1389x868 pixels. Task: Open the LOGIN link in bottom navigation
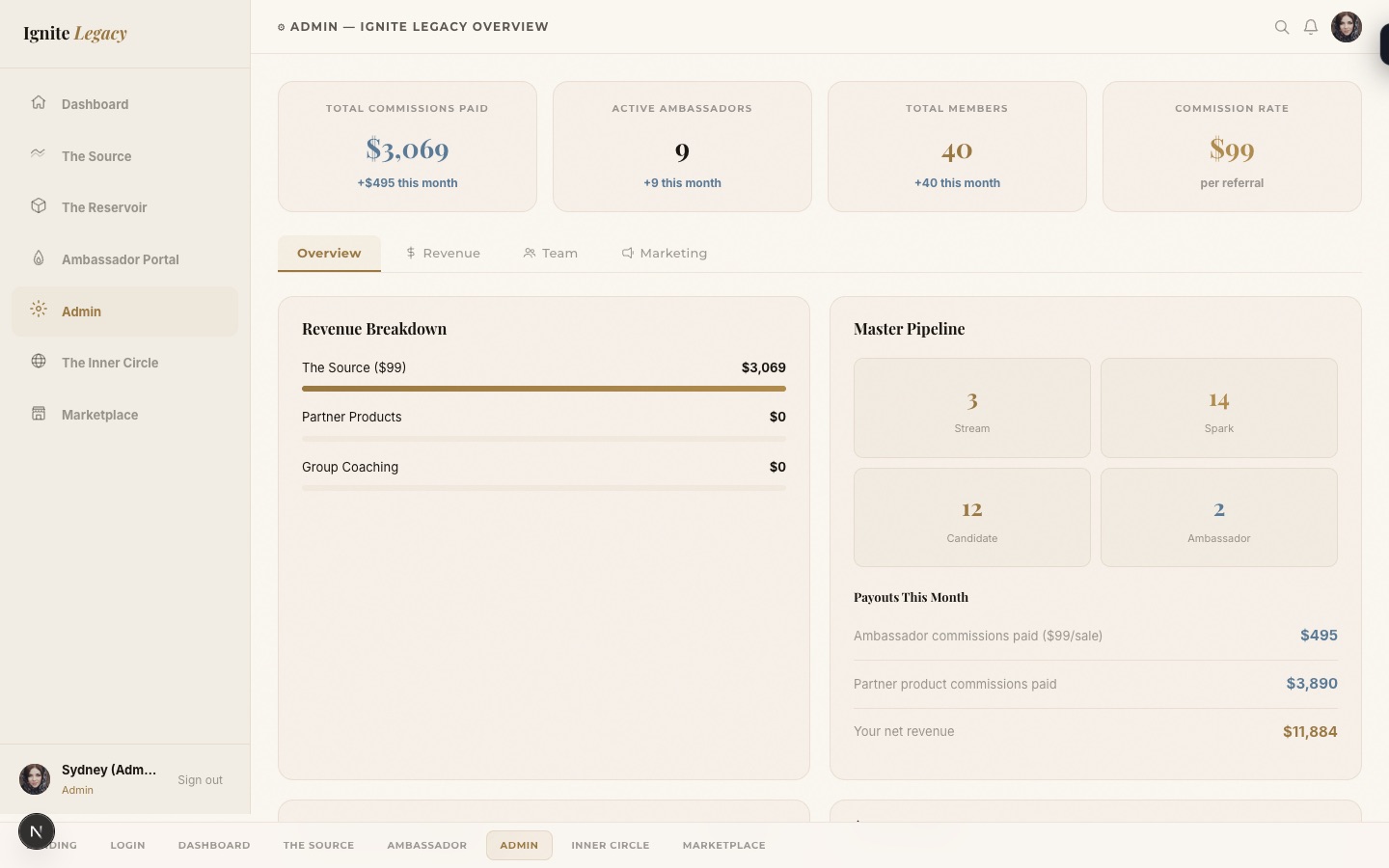pyautogui.click(x=127, y=845)
